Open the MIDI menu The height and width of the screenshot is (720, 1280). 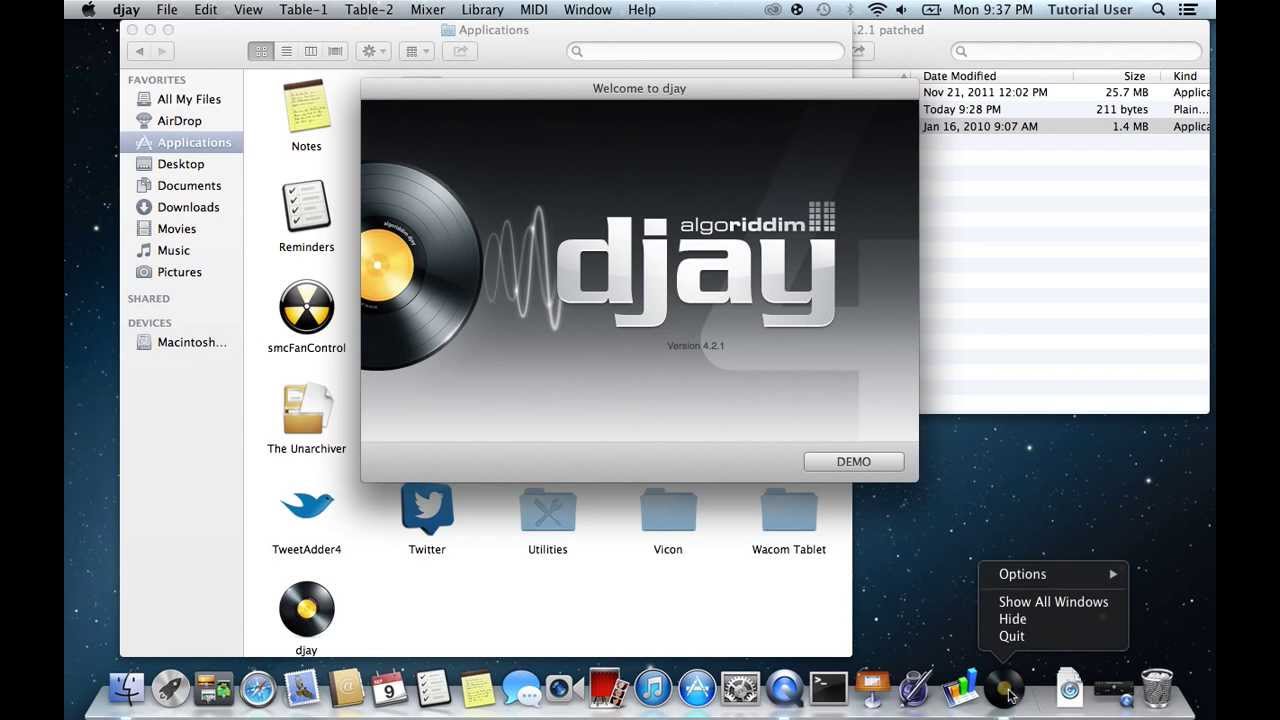tap(534, 10)
